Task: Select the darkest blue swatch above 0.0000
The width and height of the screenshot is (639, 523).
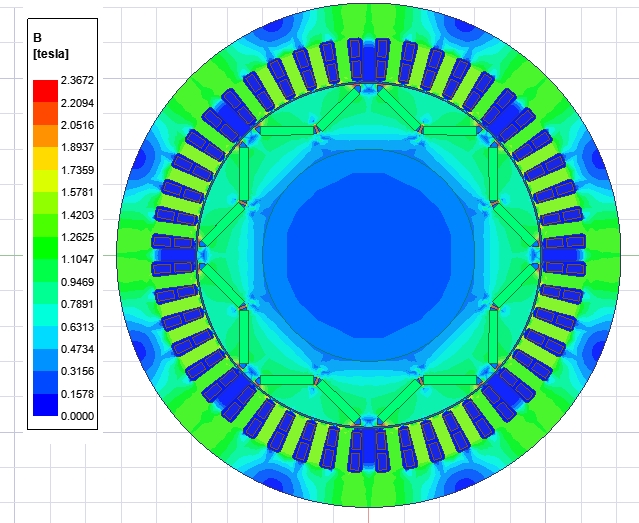Action: (45, 405)
